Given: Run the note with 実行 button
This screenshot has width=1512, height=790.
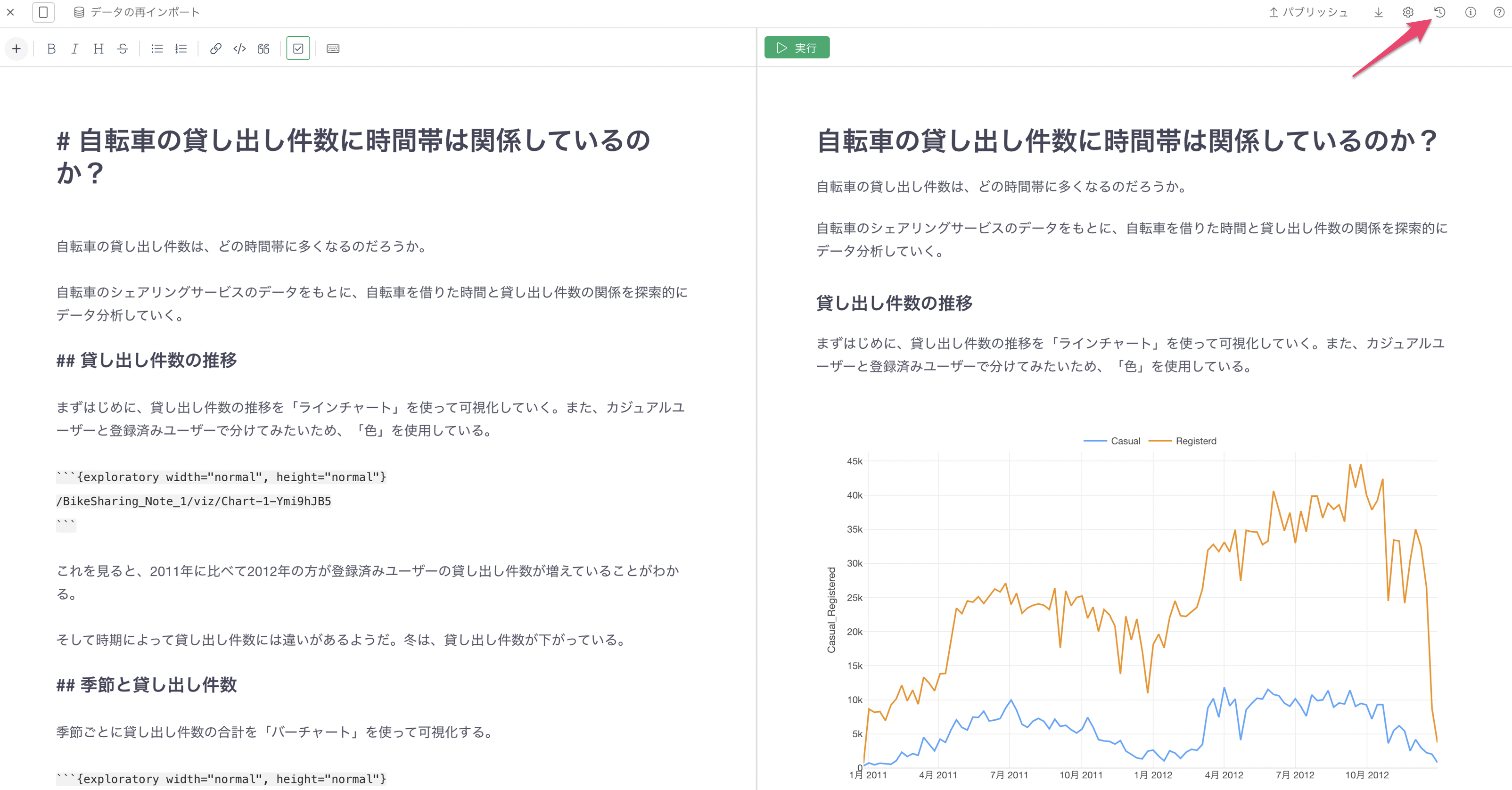Looking at the screenshot, I should pos(797,48).
